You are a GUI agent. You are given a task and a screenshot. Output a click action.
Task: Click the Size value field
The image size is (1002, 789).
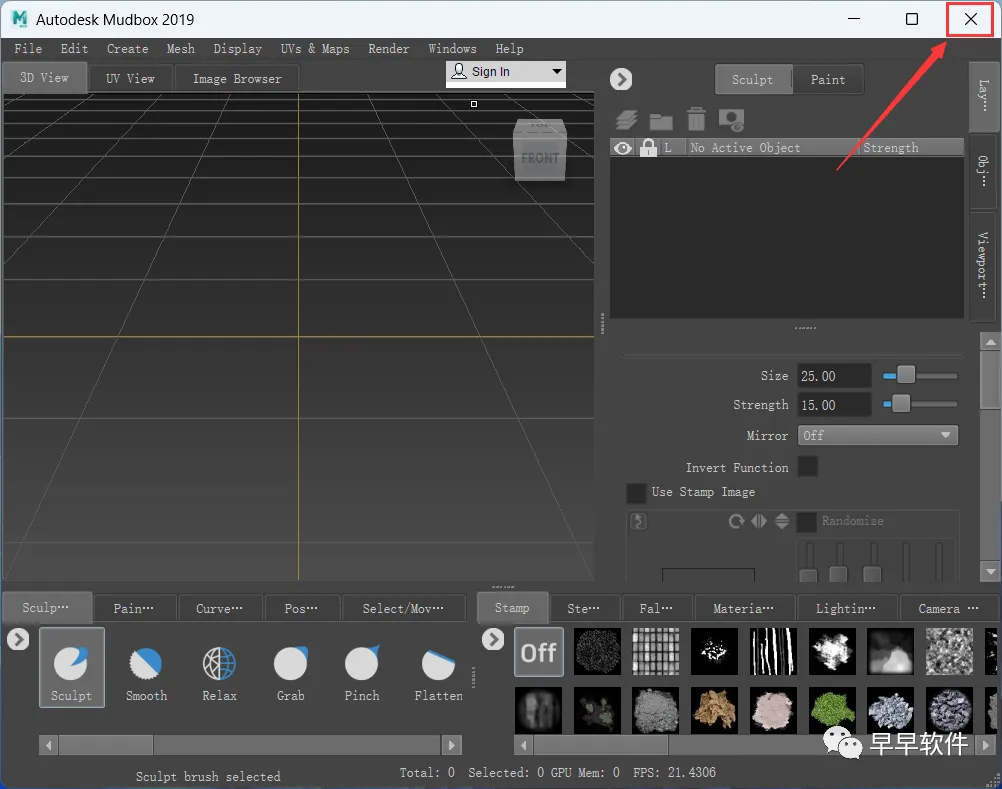[835, 376]
